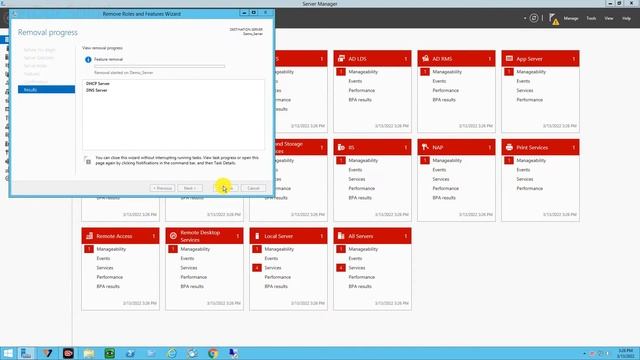Open Performance in the AD RMS tile
640x360 pixels.
(x=446, y=90)
